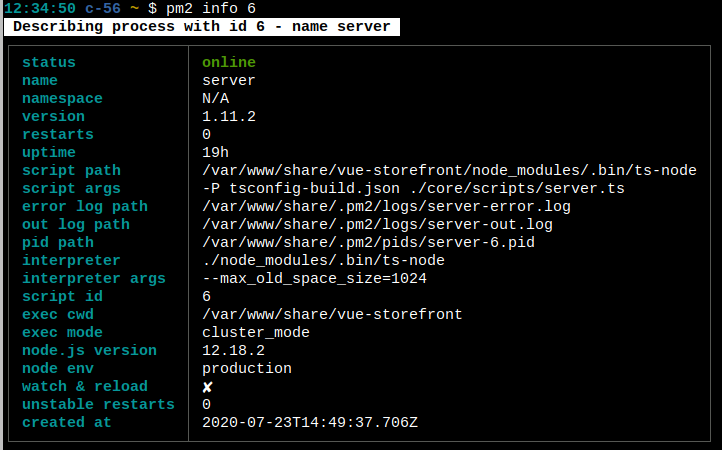This screenshot has height=450, width=722.
Task: Click the 'script id' label
Action: pos(62,296)
